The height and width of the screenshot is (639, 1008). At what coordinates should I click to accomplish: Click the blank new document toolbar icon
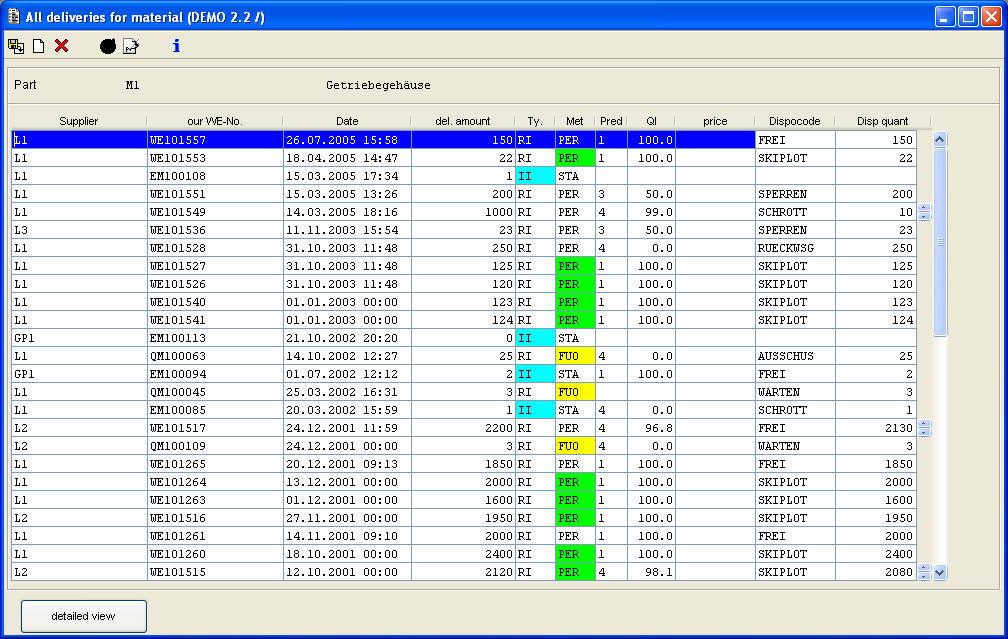tap(39, 46)
